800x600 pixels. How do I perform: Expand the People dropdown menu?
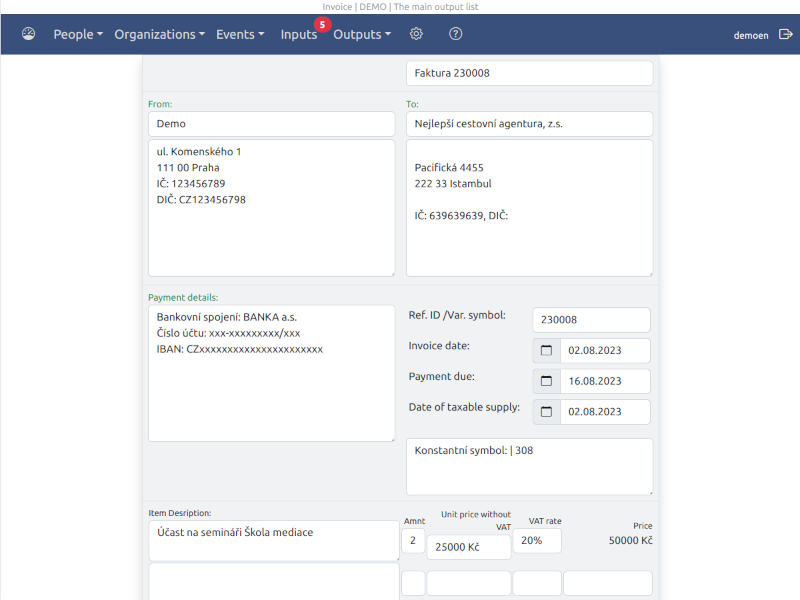pyautogui.click(x=78, y=34)
